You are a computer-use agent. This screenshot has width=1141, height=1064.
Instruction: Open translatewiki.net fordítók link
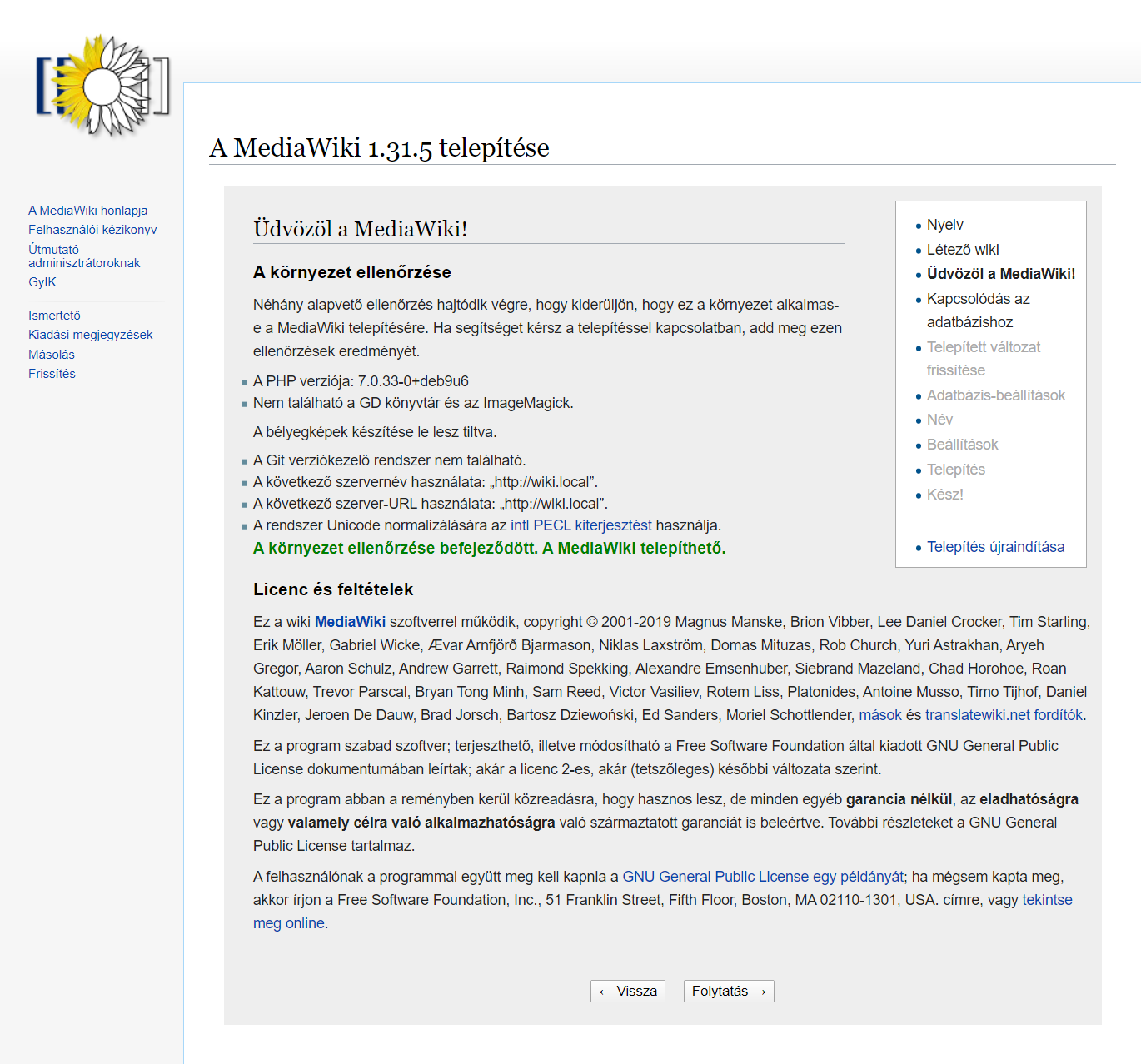(1004, 715)
